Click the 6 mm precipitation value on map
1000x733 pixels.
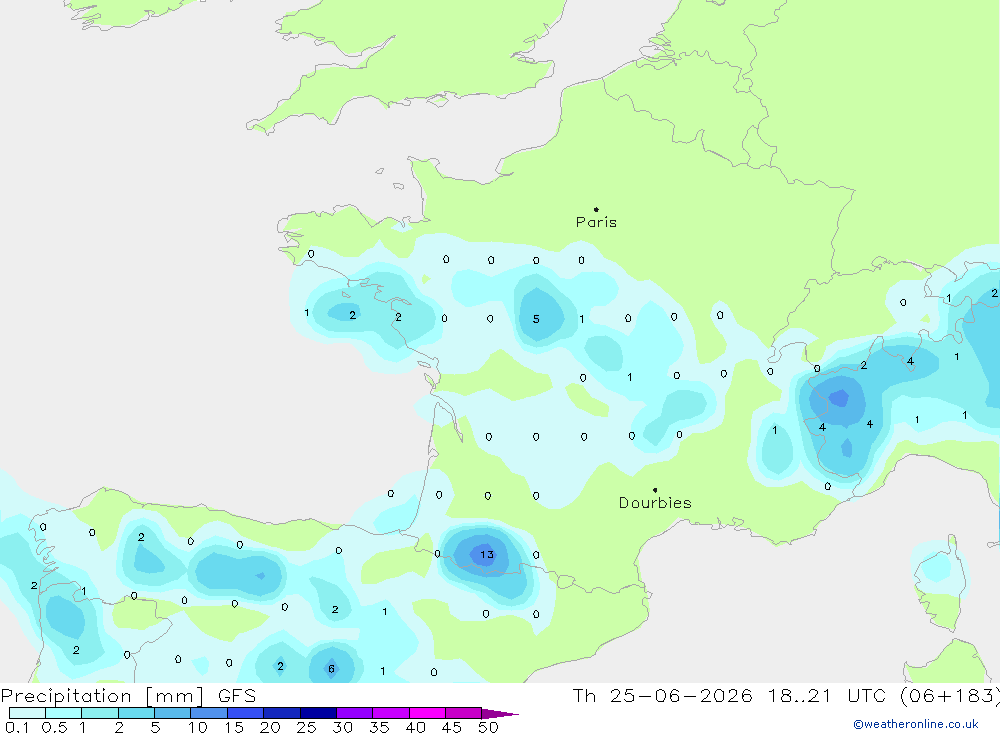point(331,669)
